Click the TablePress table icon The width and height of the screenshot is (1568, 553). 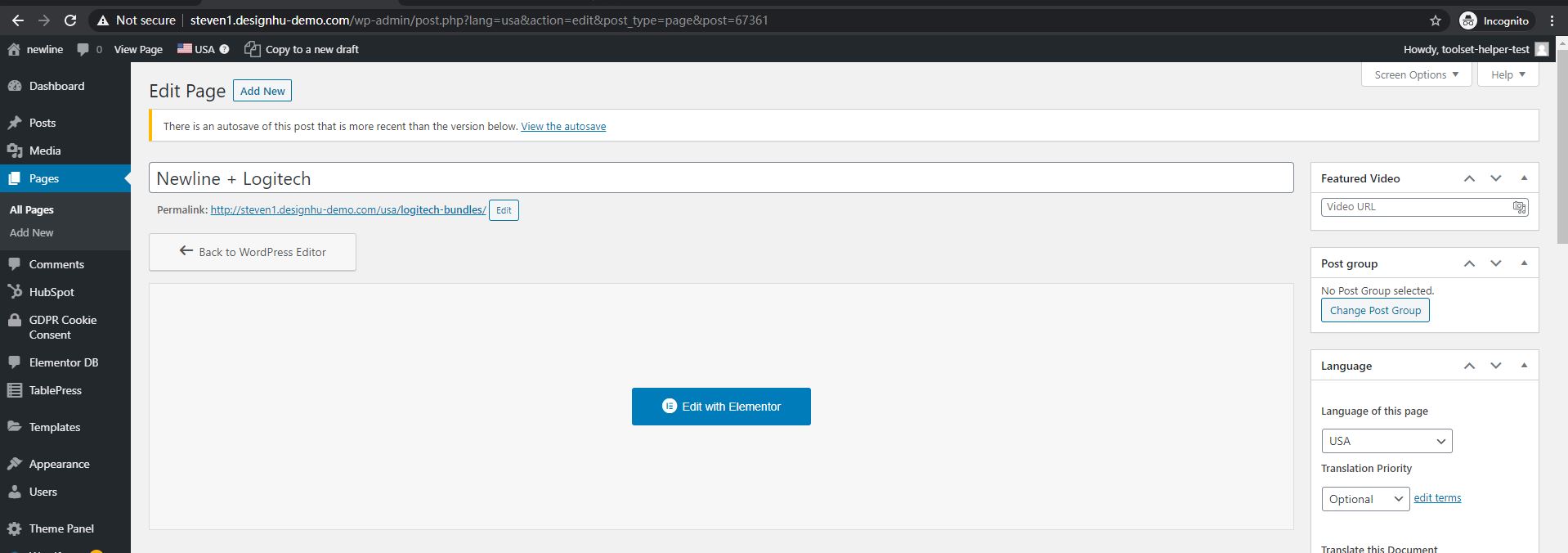15,390
